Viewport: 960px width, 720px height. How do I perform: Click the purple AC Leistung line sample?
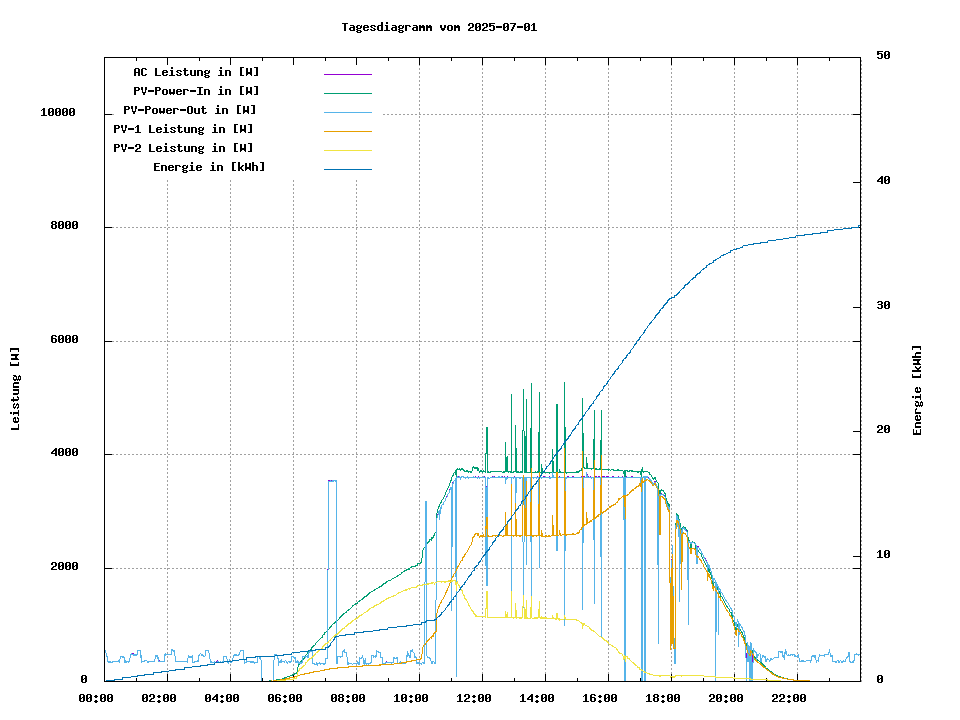pos(347,73)
